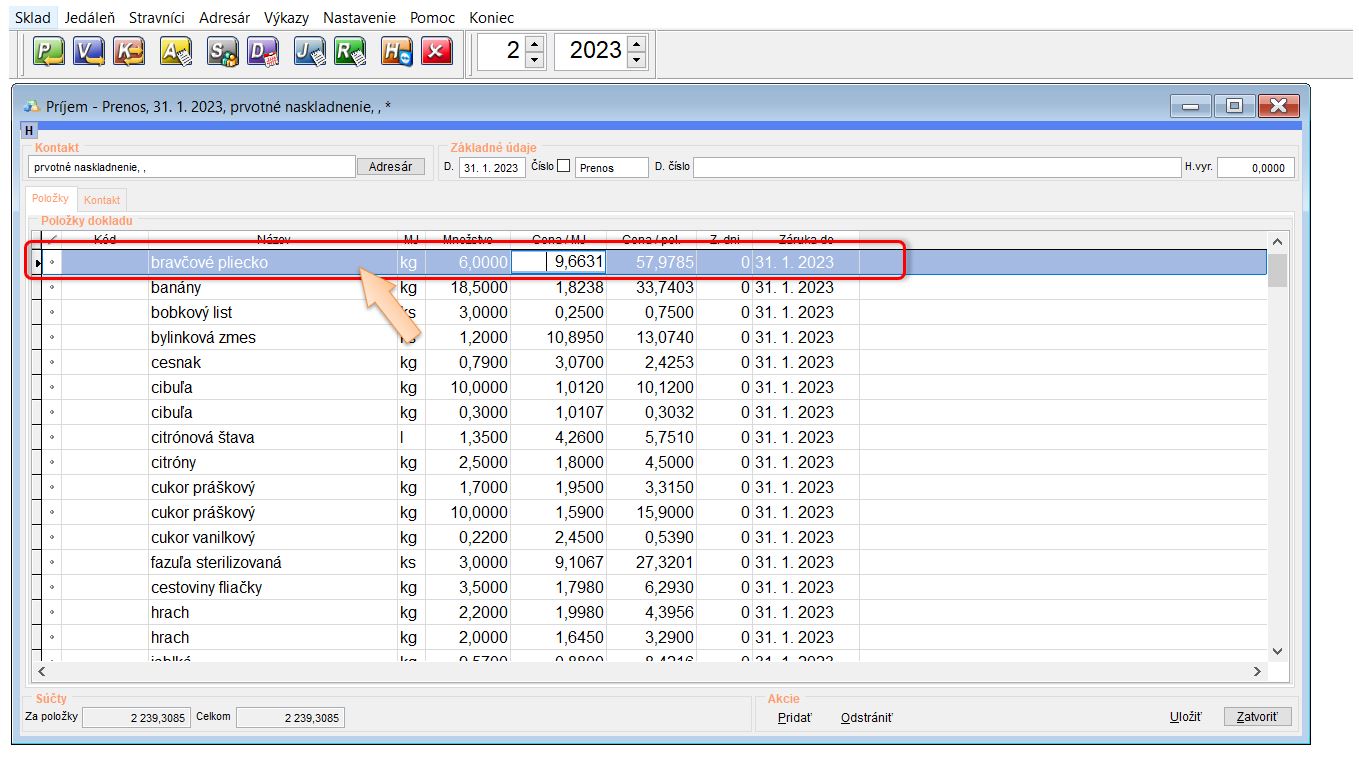Click the yellow A document icon
This screenshot has width=1359, height=764.
coord(176,52)
